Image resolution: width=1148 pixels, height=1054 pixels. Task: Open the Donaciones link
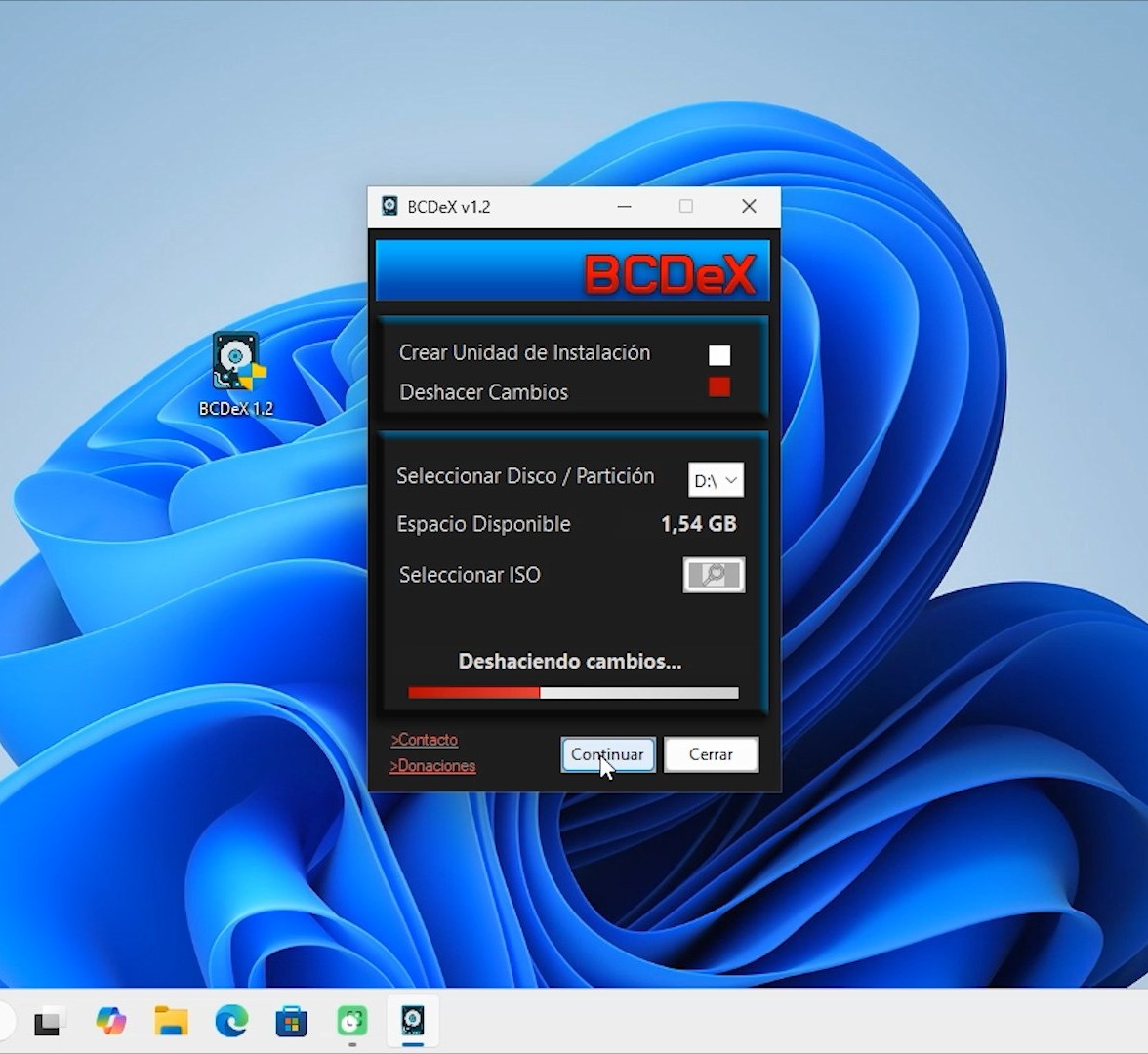click(431, 765)
